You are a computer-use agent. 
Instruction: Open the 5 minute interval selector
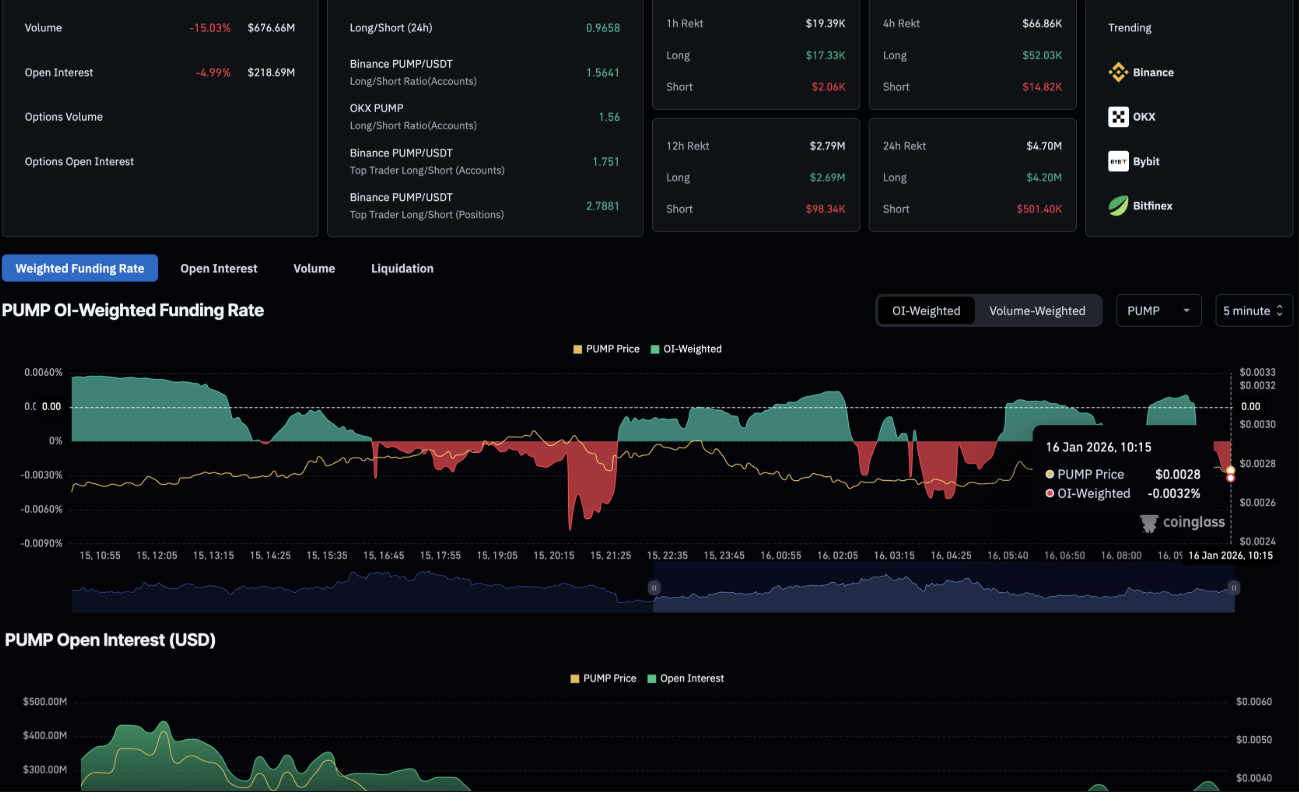(x=1253, y=311)
